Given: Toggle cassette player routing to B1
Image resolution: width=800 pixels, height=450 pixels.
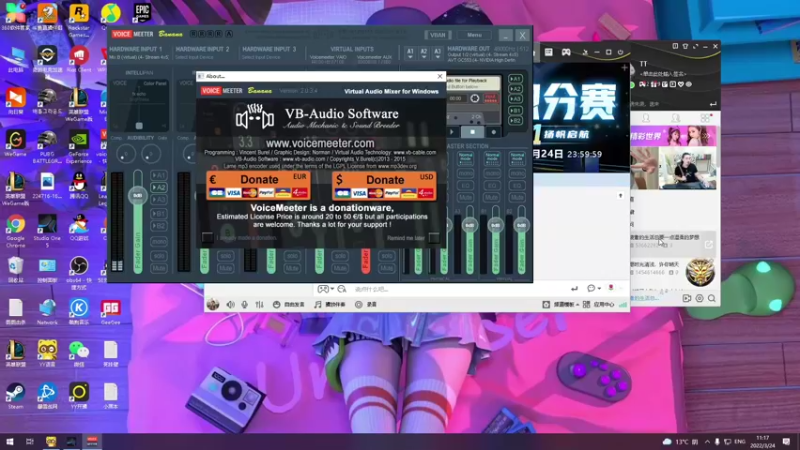Looking at the screenshot, I should [515, 110].
